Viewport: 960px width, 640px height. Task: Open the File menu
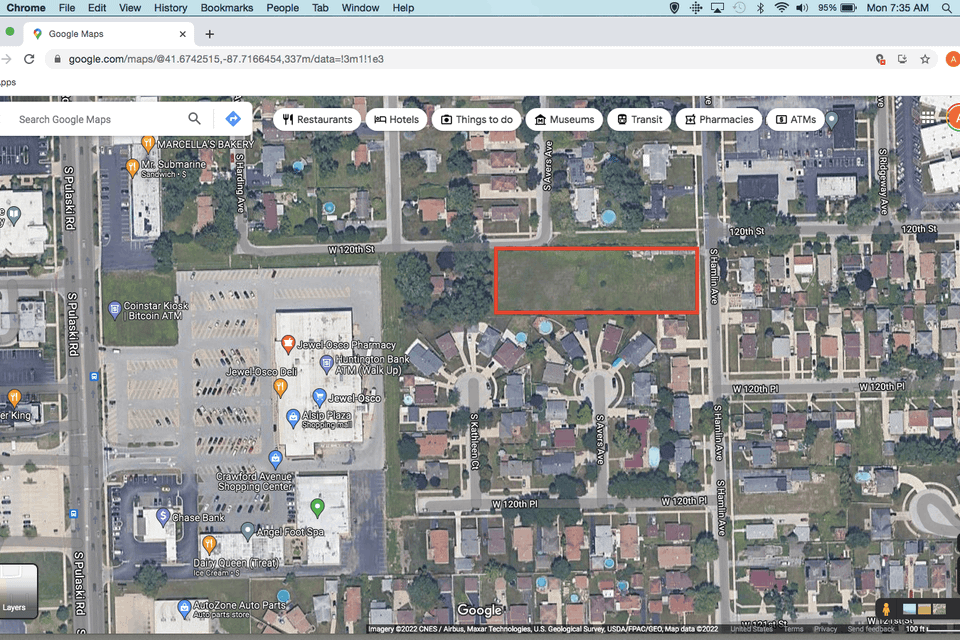pyautogui.click(x=67, y=8)
